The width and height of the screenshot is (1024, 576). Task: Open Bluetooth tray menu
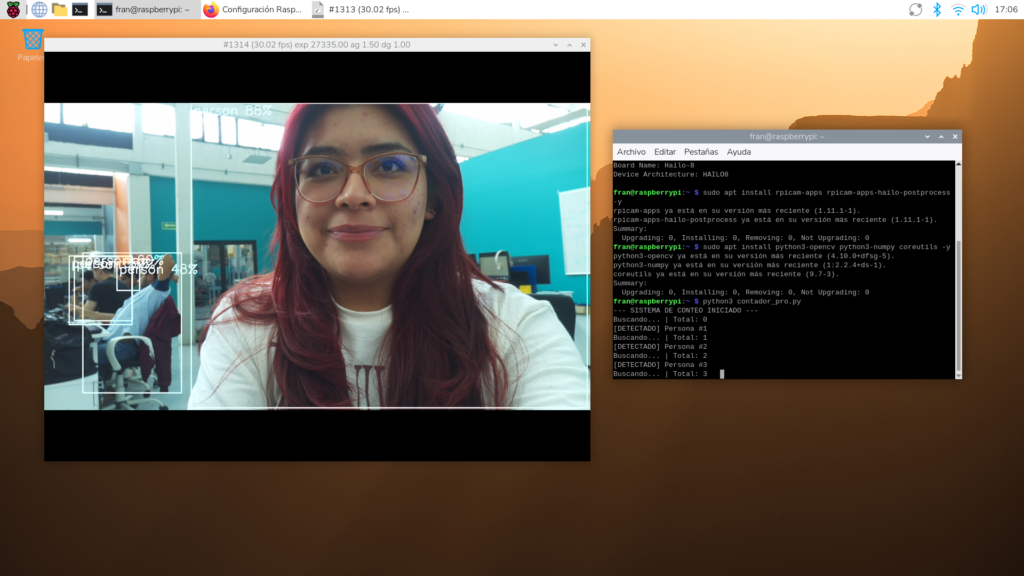[x=937, y=9]
